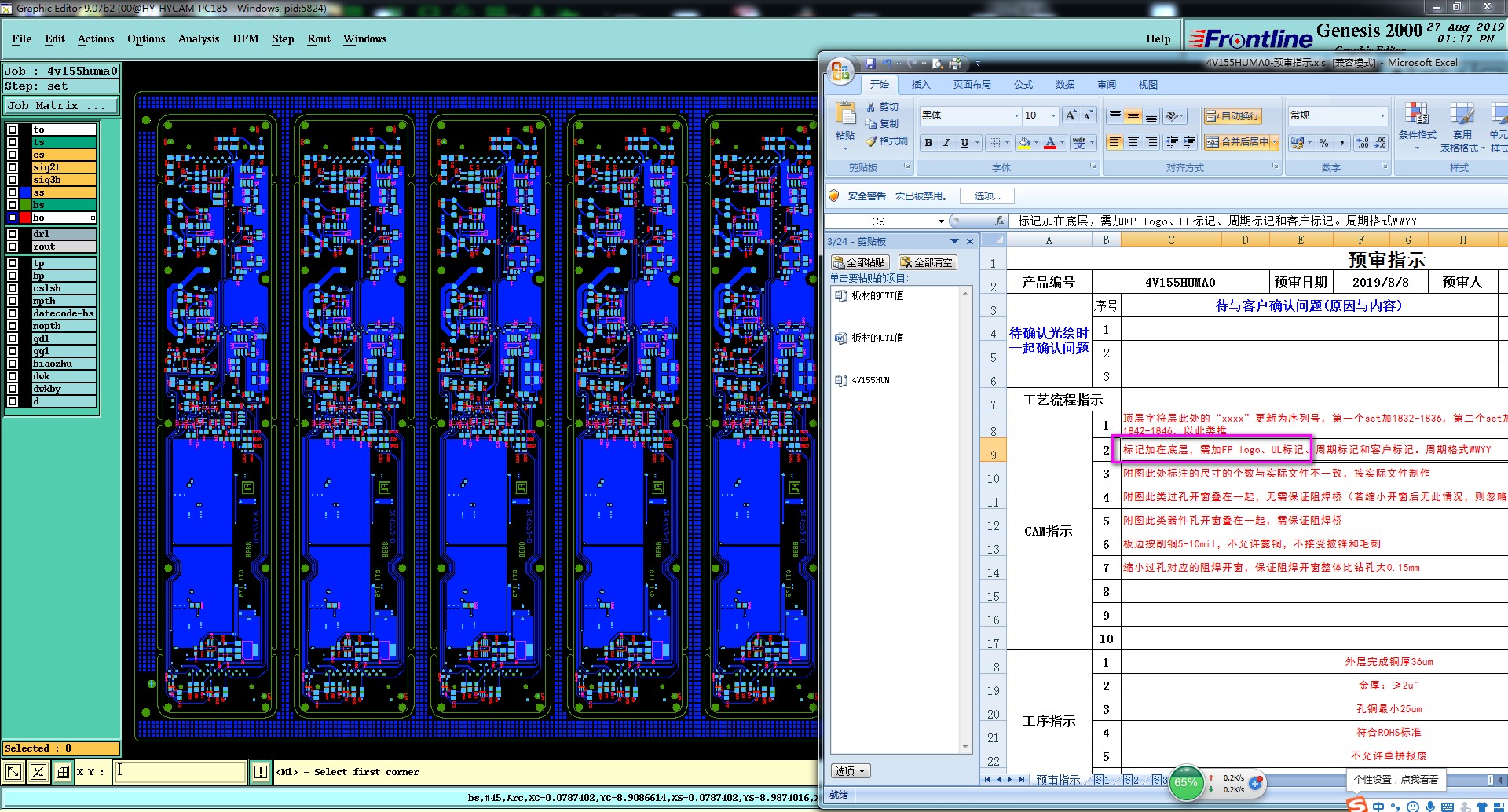Click the exclamation icon in Genesis status bar
Screen dimensions: 1508x812
point(261,772)
